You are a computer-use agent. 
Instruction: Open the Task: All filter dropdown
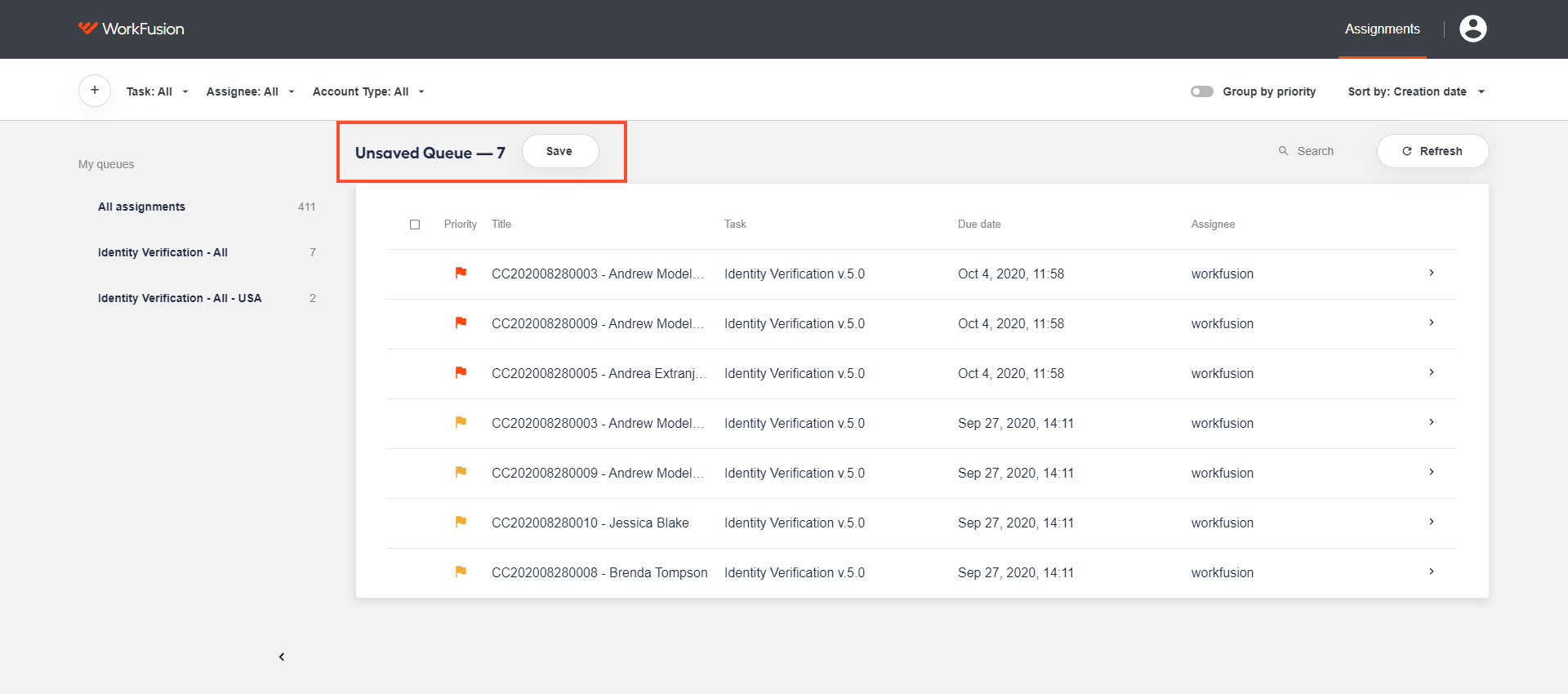point(158,91)
